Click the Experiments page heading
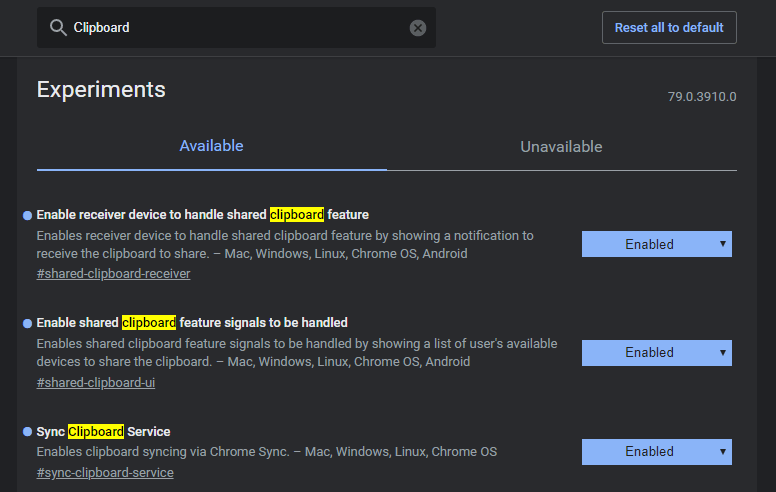The width and height of the screenshot is (776, 492). (x=101, y=89)
